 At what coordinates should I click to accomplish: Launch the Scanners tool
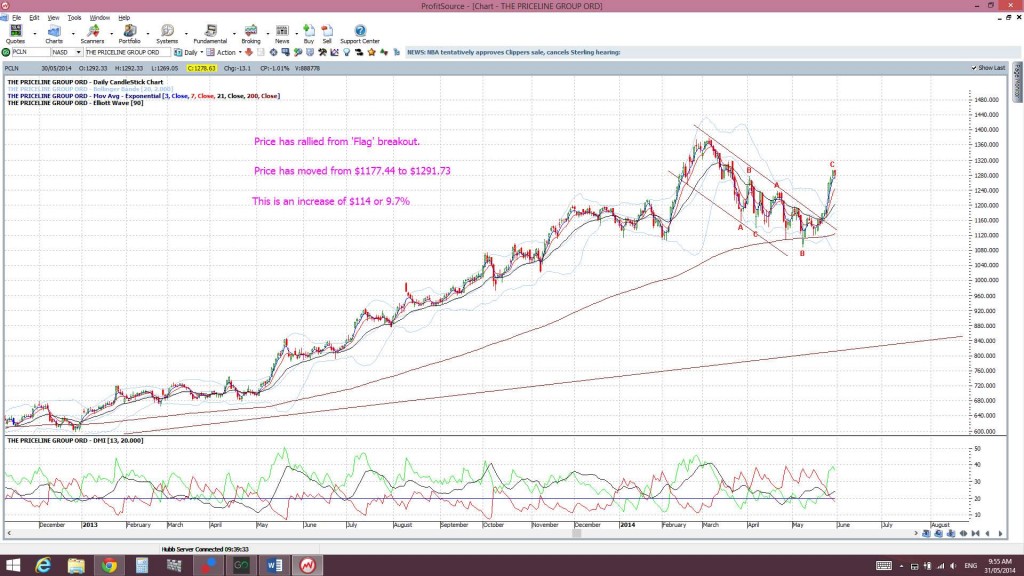click(92, 34)
